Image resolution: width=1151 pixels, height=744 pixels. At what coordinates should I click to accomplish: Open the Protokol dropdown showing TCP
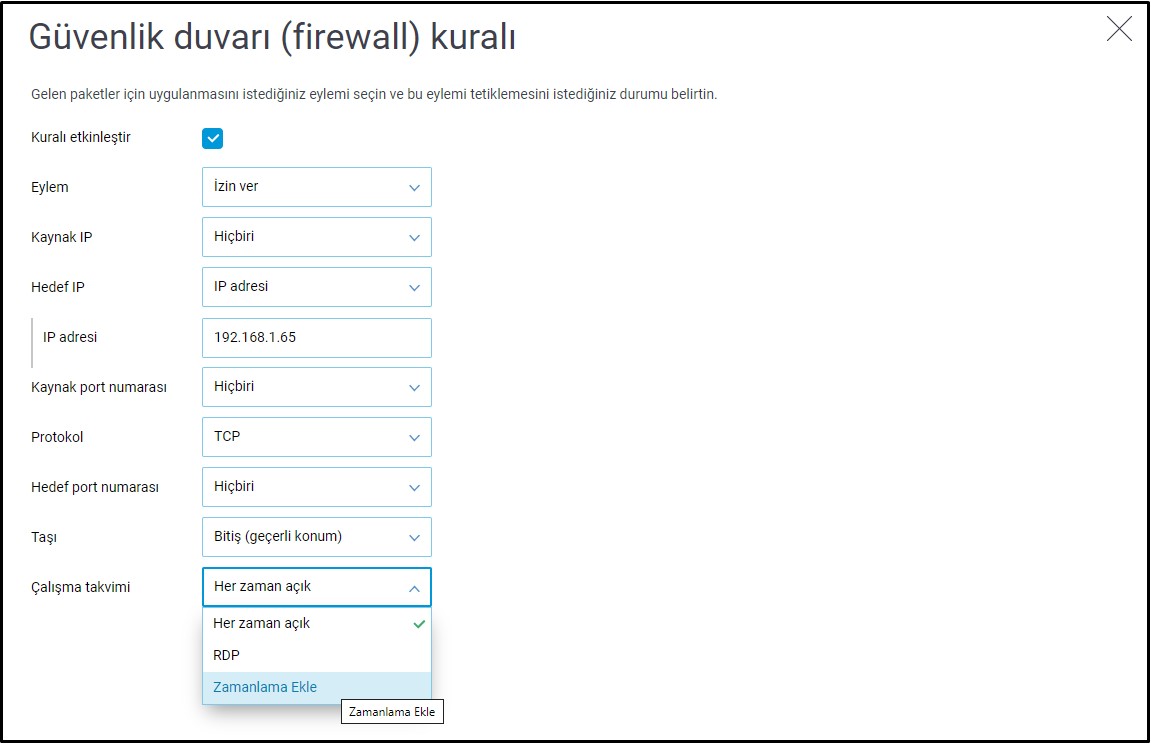point(316,437)
